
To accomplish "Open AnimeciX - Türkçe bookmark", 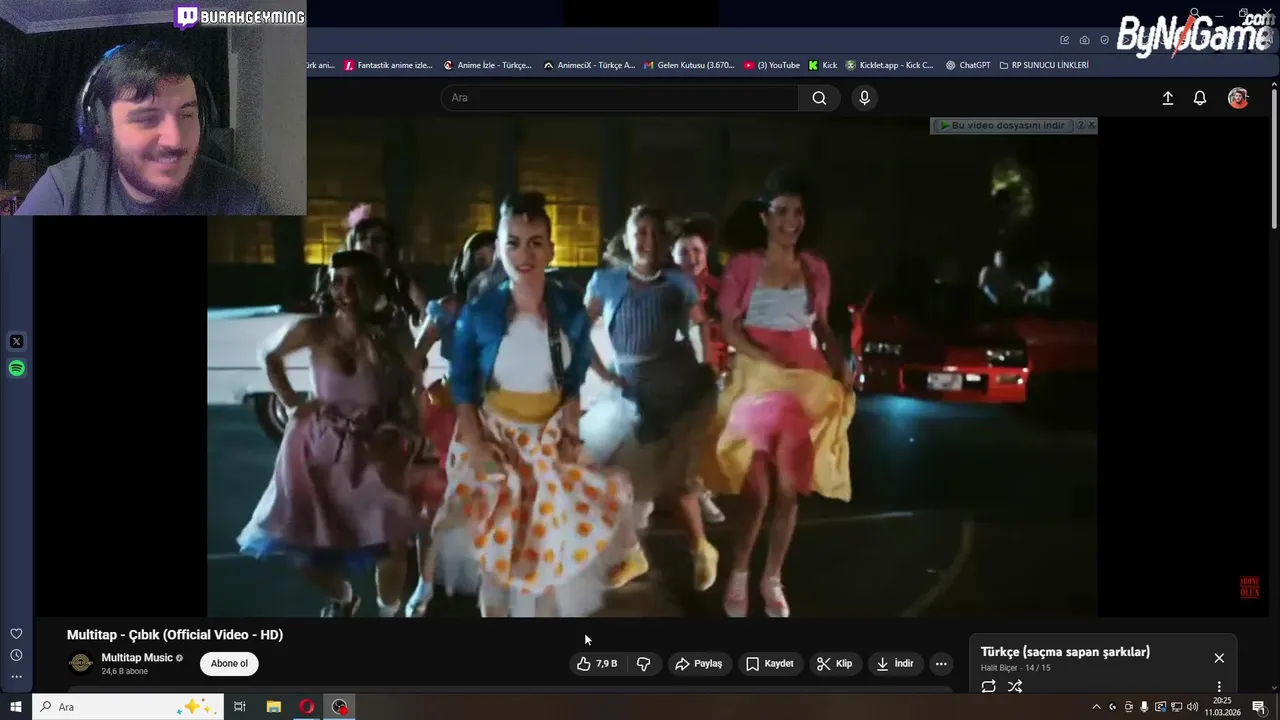I will (x=589, y=65).
